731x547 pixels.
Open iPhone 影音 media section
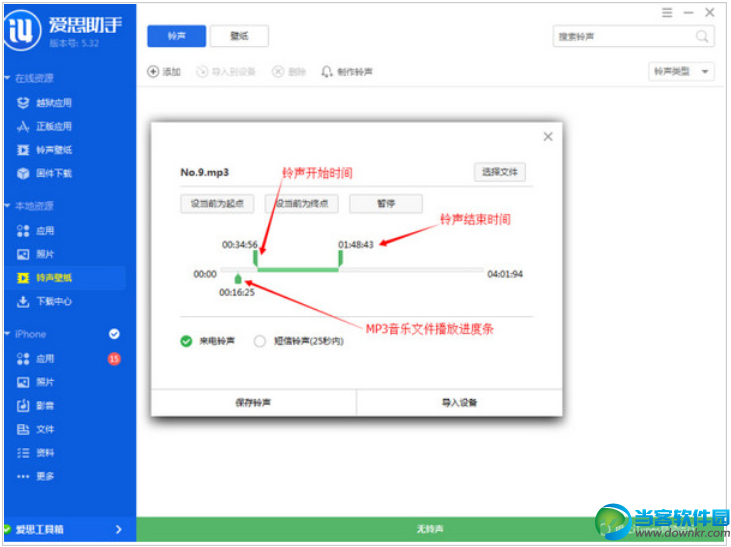pos(35,406)
